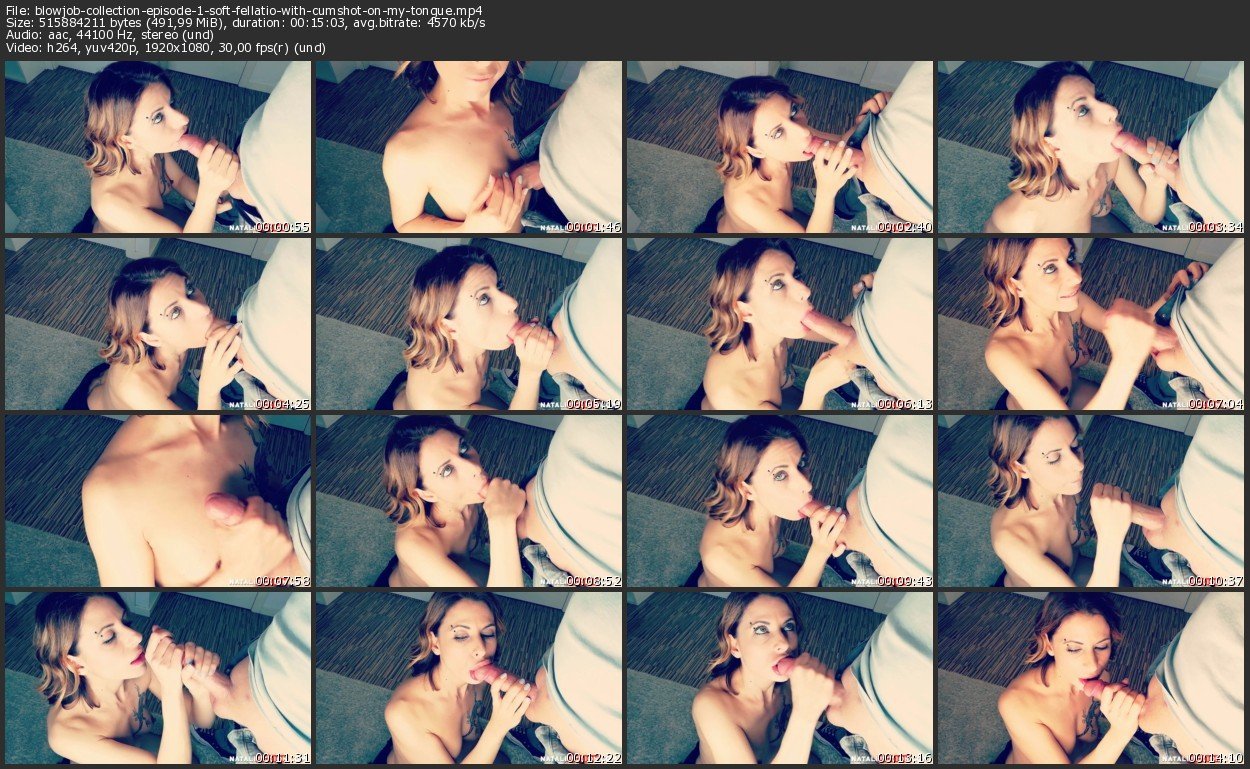Select the thumbnail labeled 00:05:19

(x=469, y=324)
